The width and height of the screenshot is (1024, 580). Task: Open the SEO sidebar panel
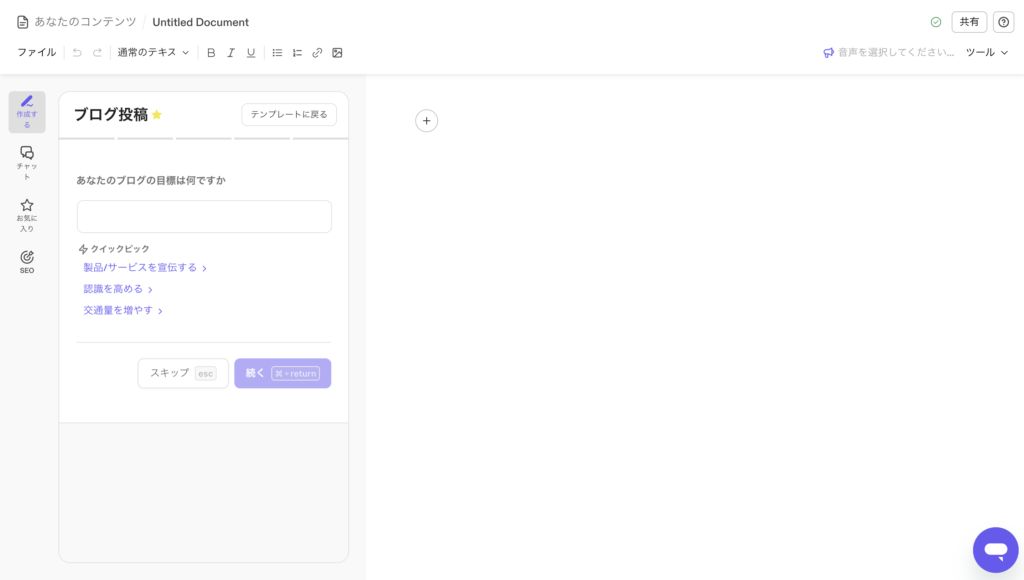[27, 262]
